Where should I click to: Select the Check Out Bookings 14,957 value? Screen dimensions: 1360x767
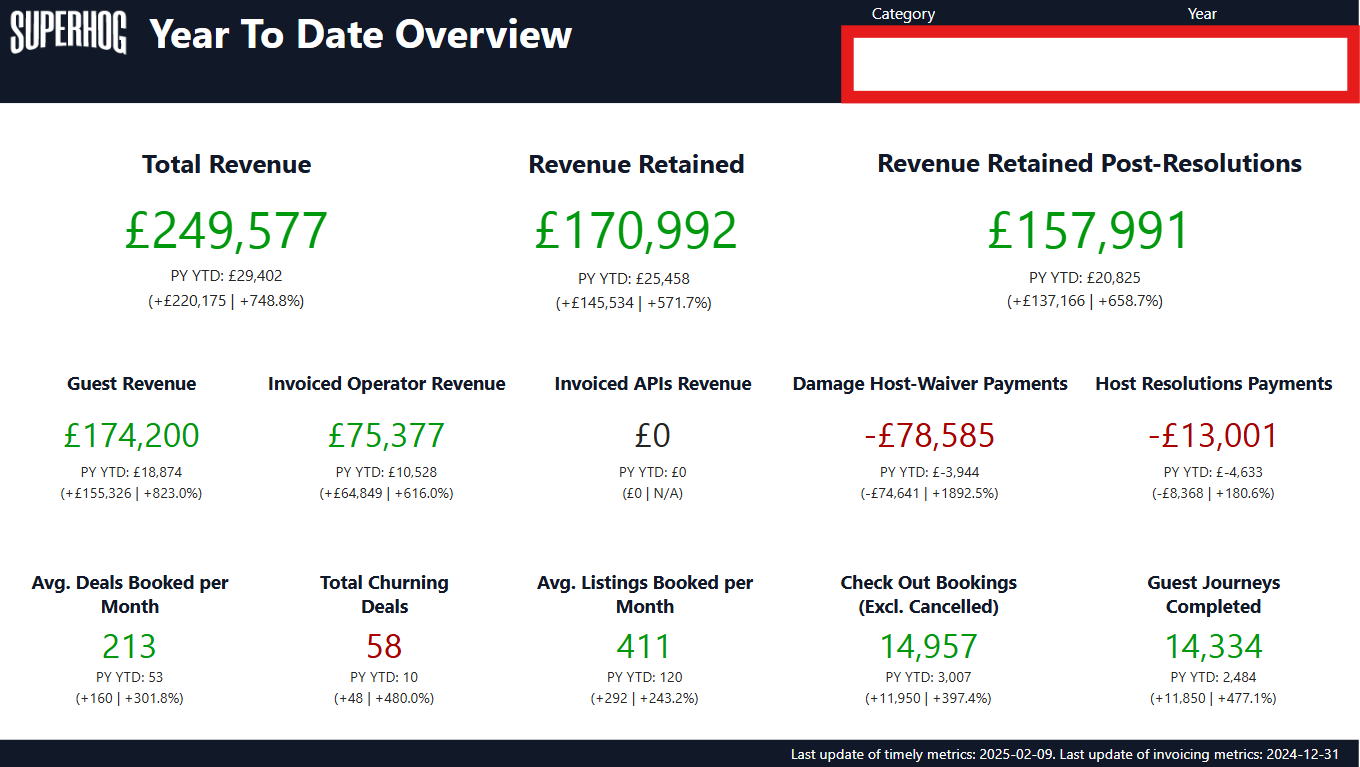click(x=928, y=647)
